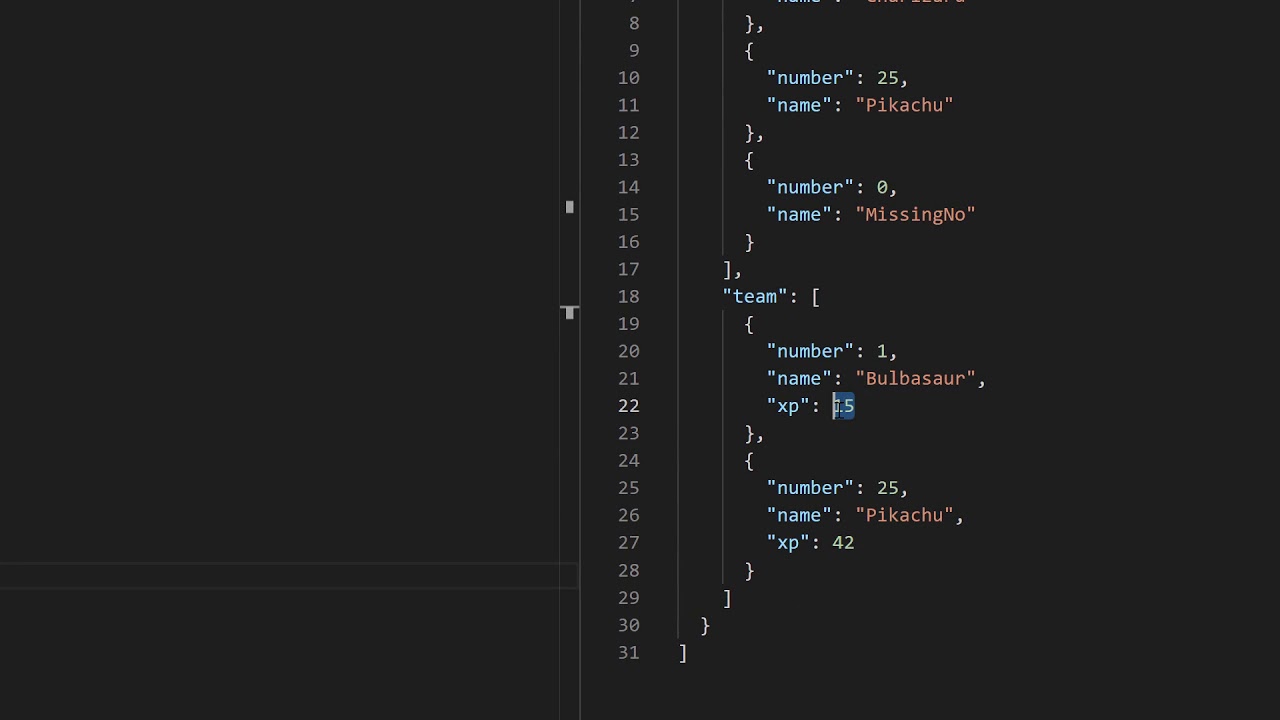Click line number 11 in the gutter

pyautogui.click(x=628, y=105)
